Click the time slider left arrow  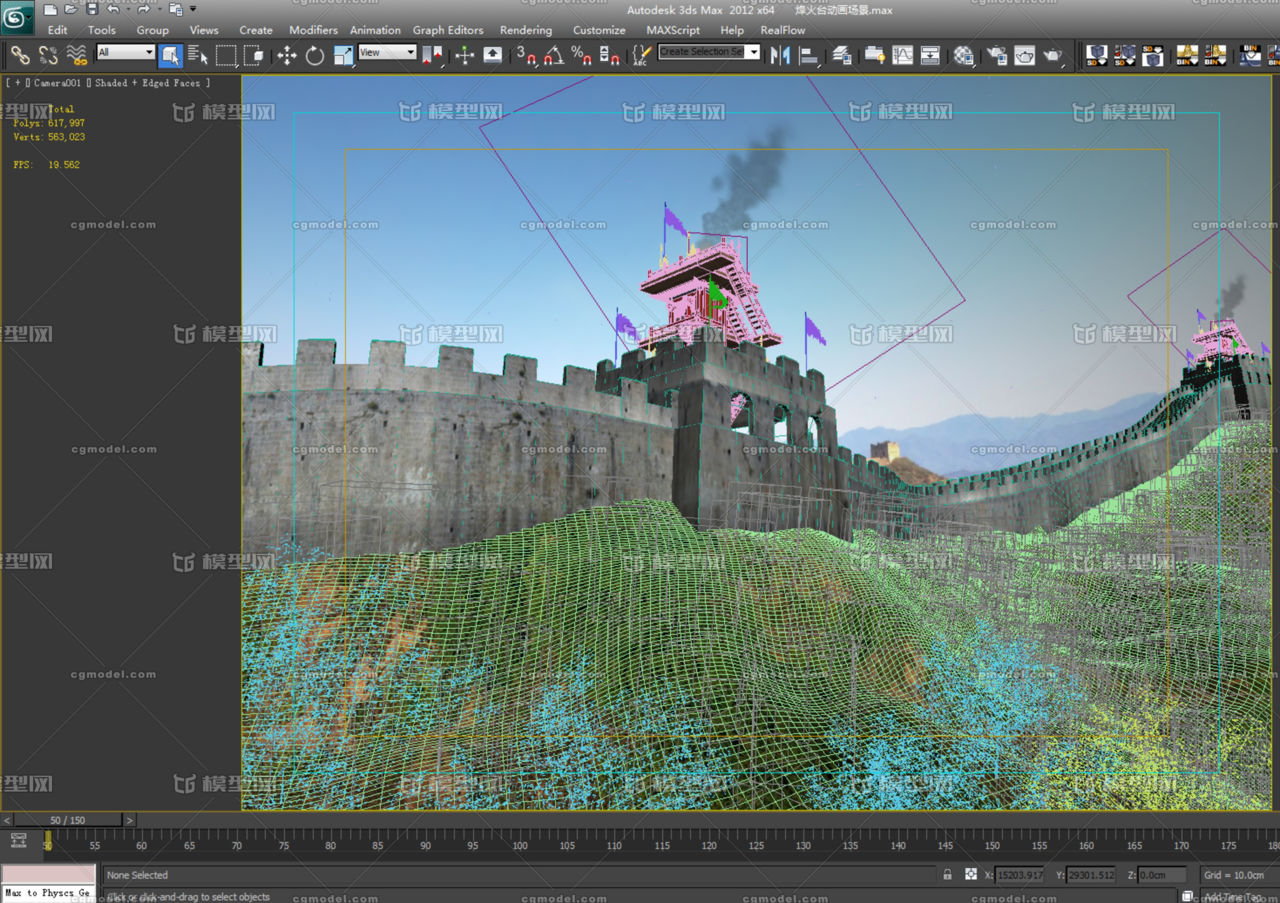point(7,820)
